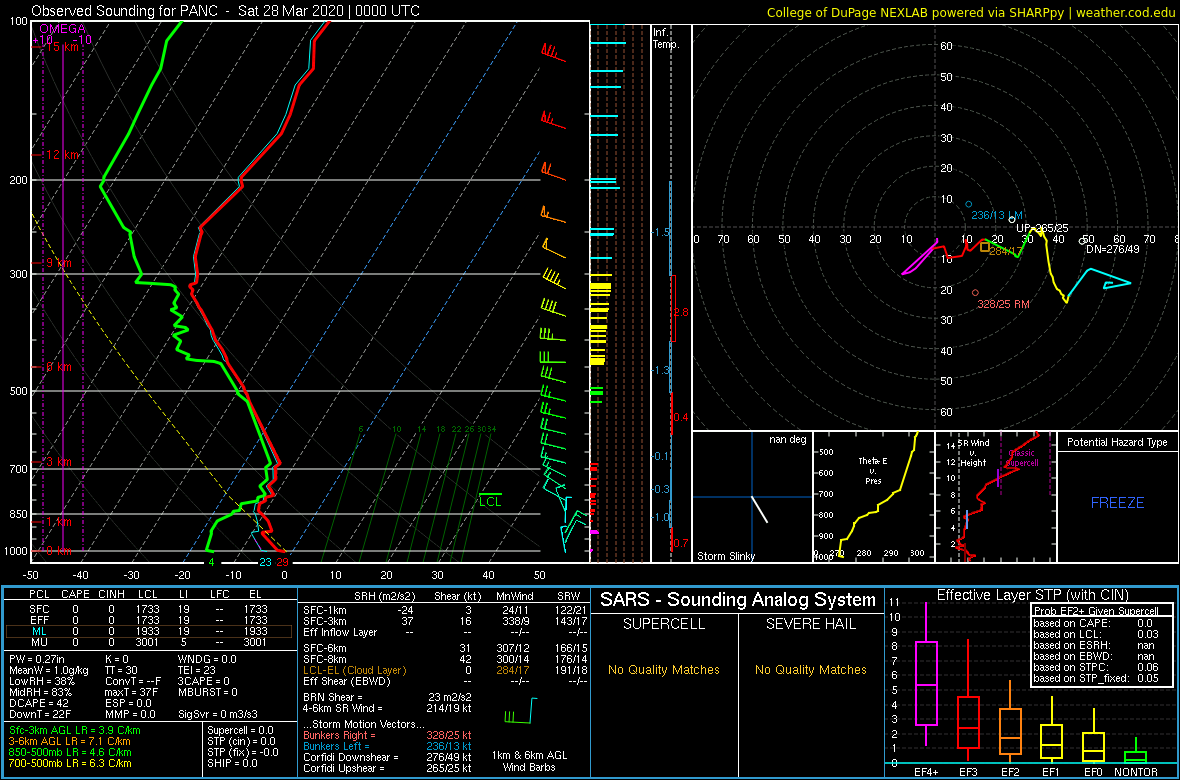
Task: Click the green surface dewpoint value 4
Action: tap(212, 562)
